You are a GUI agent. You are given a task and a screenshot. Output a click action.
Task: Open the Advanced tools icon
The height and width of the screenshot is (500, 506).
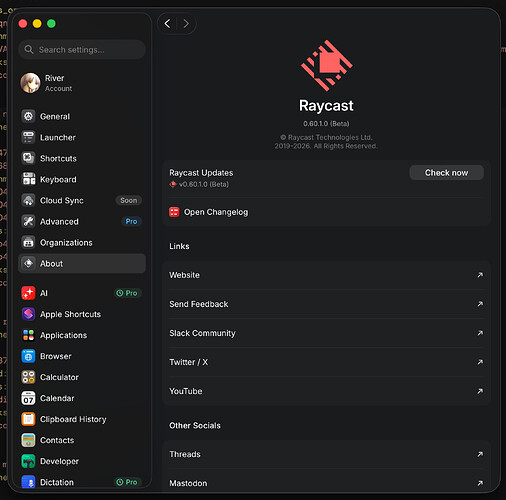tap(28, 221)
